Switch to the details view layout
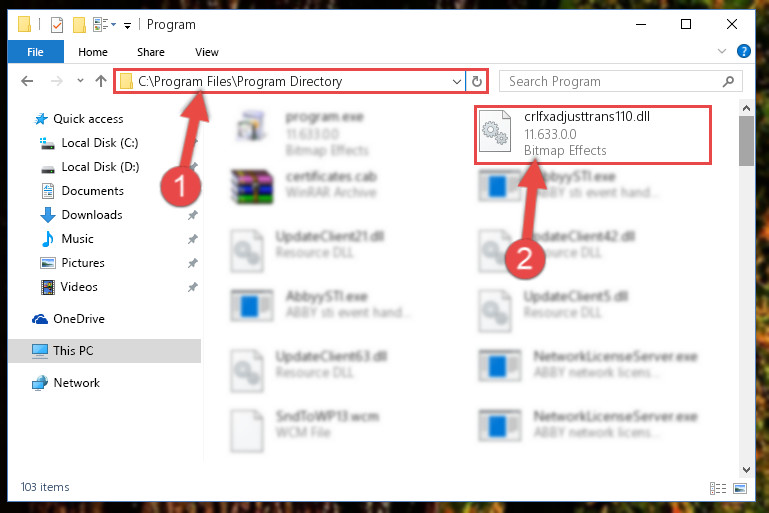Viewport: 769px width, 513px height. point(718,488)
